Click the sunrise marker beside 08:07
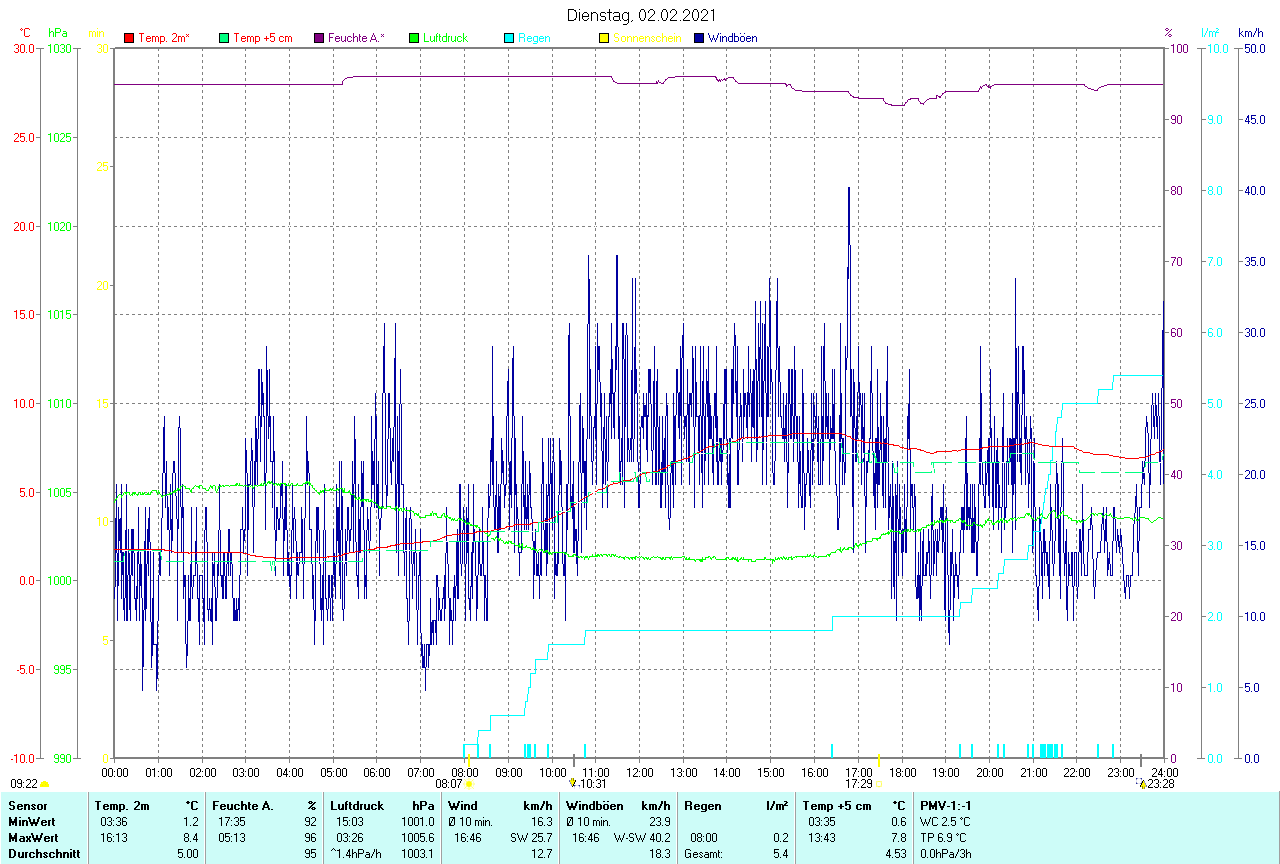This screenshot has width=1280, height=864. click(468, 785)
